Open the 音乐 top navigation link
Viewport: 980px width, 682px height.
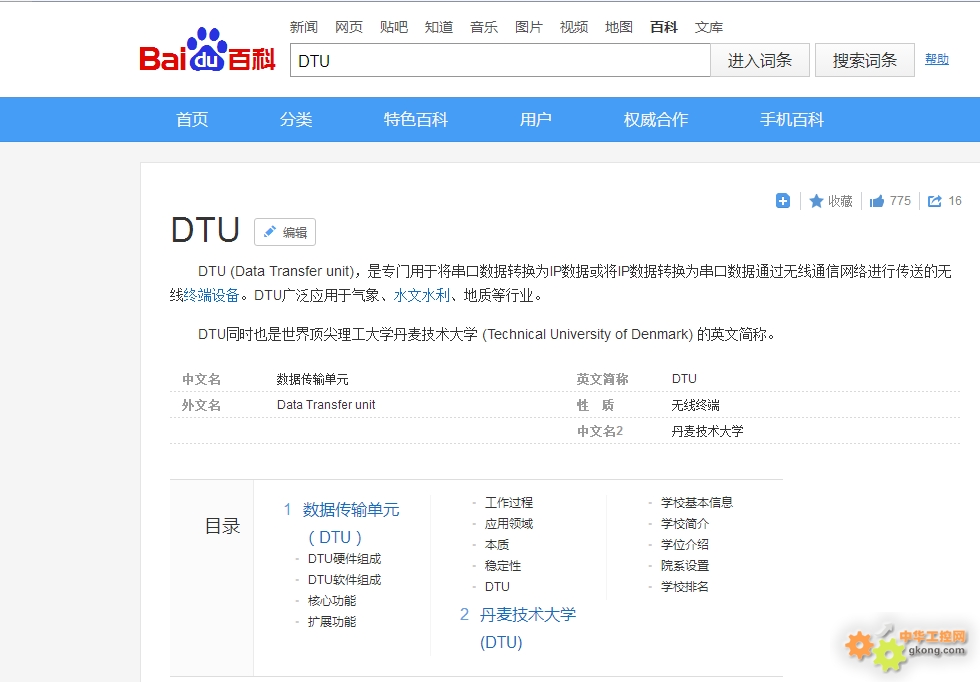(x=484, y=27)
